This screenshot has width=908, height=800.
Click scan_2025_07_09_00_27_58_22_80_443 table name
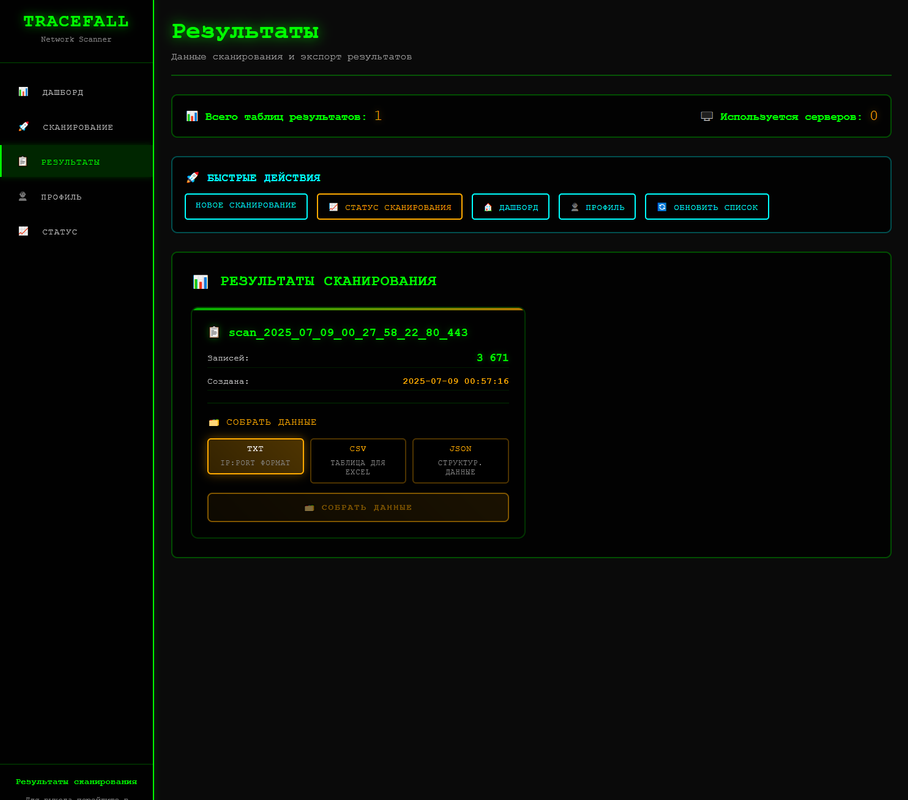point(348,333)
